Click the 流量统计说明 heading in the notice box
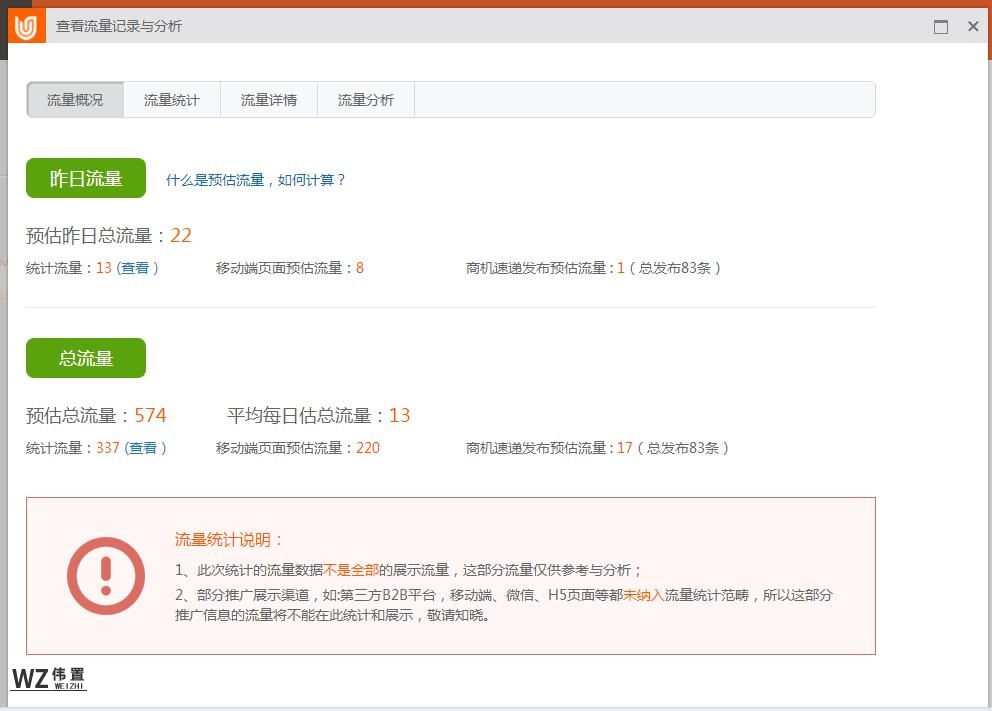The image size is (992, 711). pyautogui.click(x=230, y=540)
